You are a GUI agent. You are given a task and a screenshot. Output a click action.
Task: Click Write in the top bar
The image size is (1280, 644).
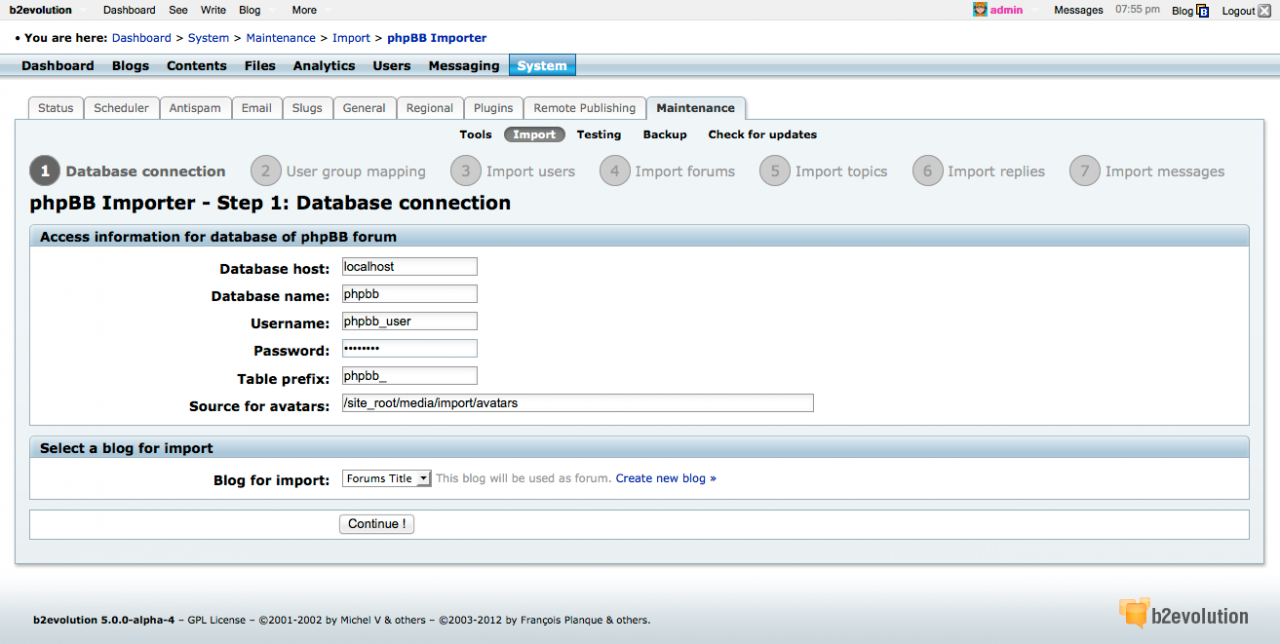pyautogui.click(x=213, y=10)
